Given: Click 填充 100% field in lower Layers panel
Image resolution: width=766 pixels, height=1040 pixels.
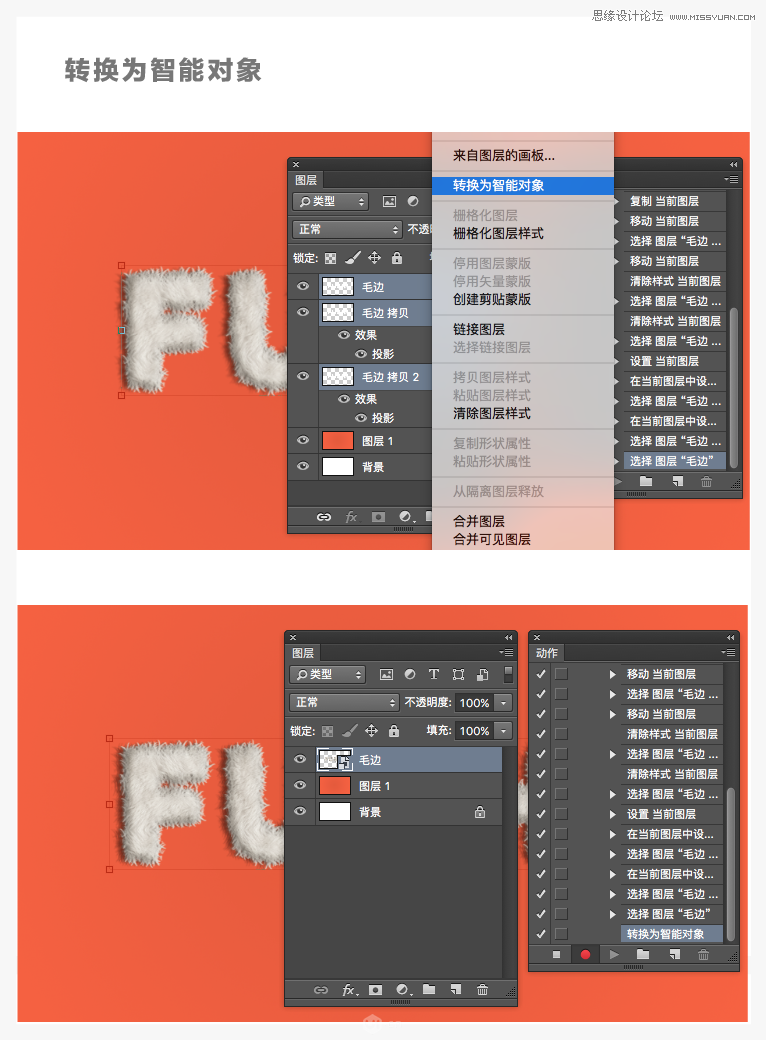Looking at the screenshot, I should [x=474, y=731].
